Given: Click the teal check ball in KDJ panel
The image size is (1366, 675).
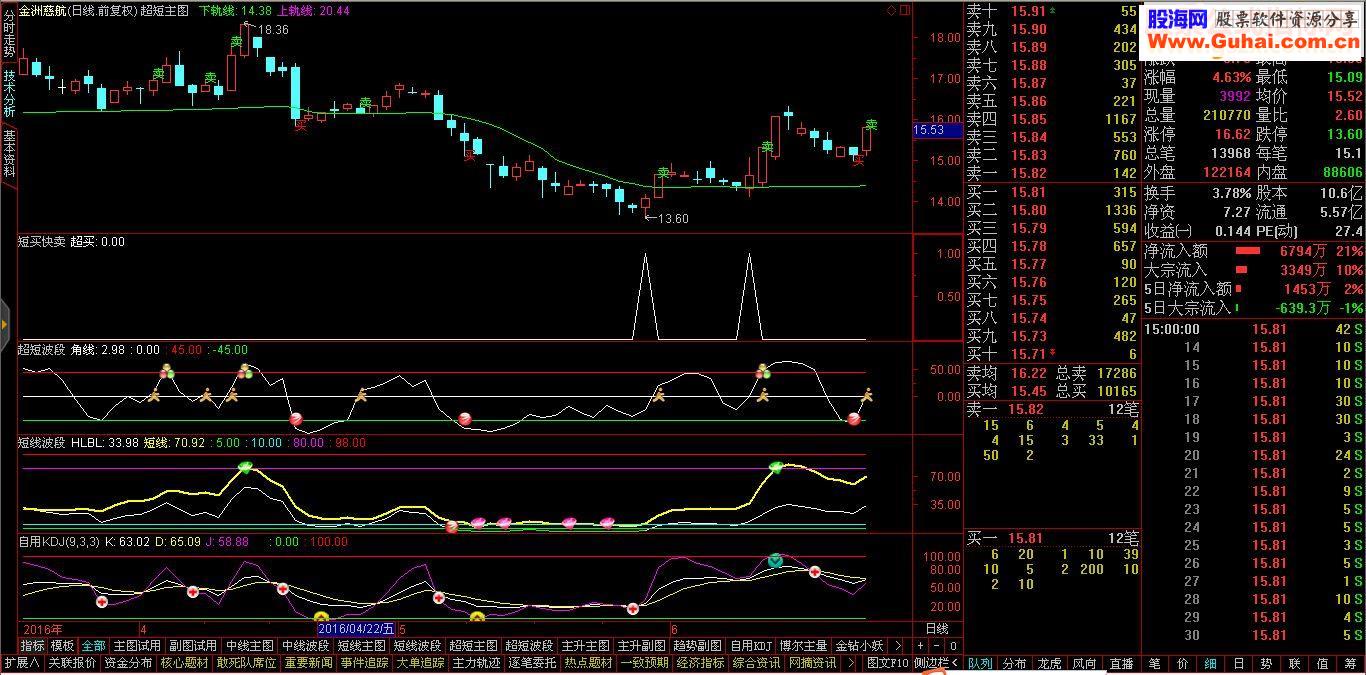Looking at the screenshot, I should [x=775, y=561].
